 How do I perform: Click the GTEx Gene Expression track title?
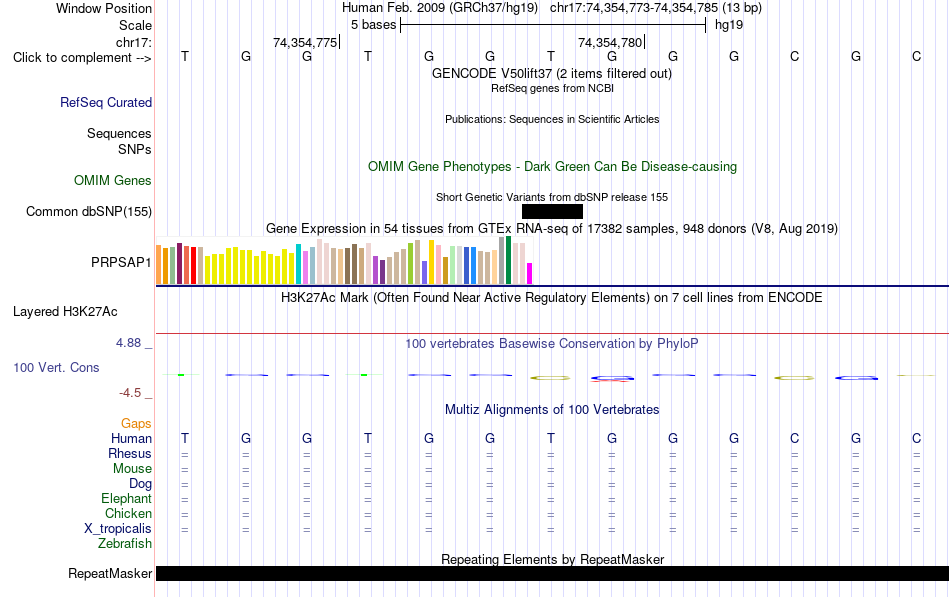[552, 228]
